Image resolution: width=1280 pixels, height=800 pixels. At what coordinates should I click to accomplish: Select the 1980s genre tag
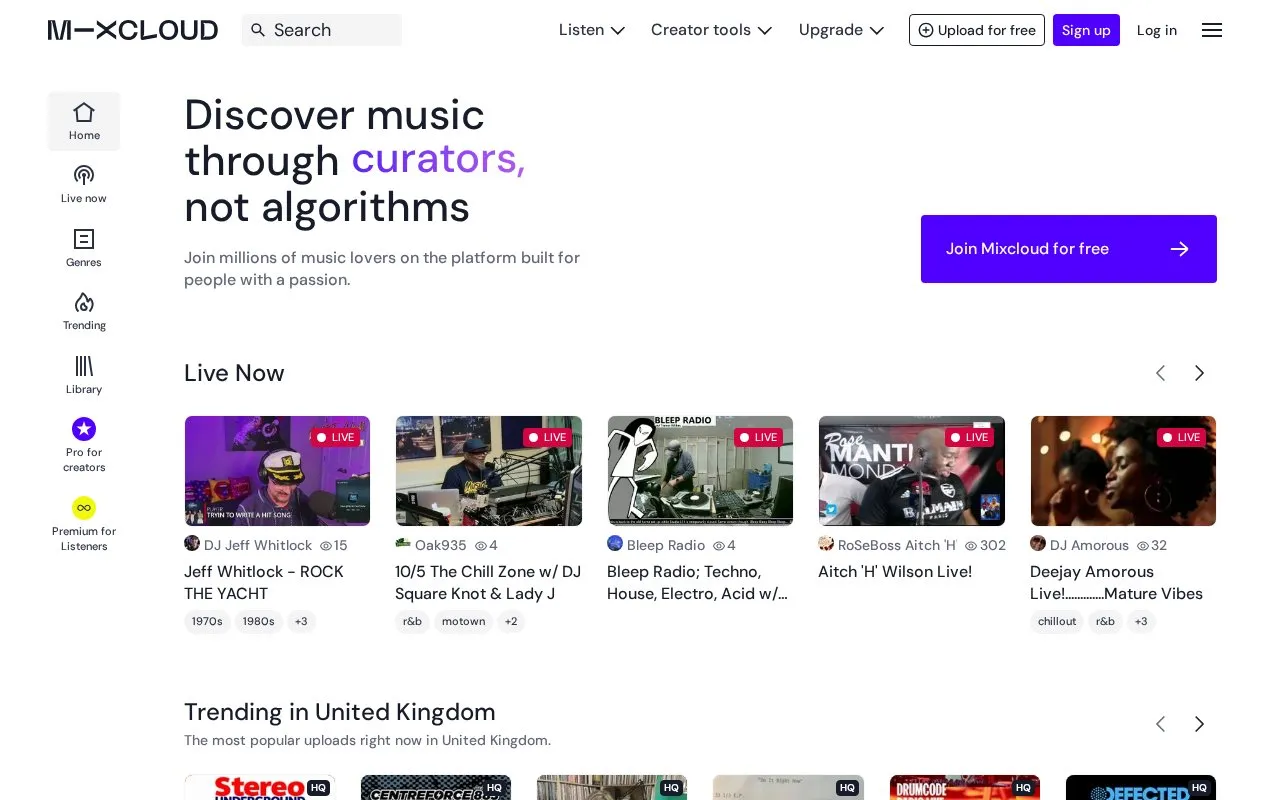(x=259, y=622)
